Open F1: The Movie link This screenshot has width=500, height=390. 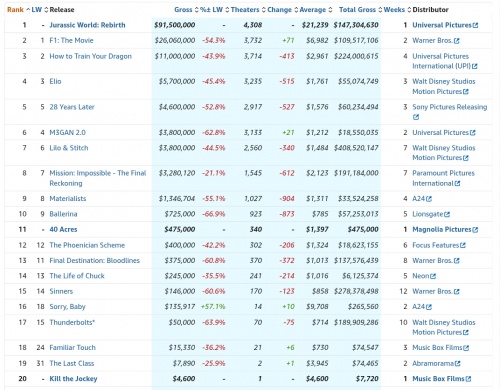click(x=71, y=40)
